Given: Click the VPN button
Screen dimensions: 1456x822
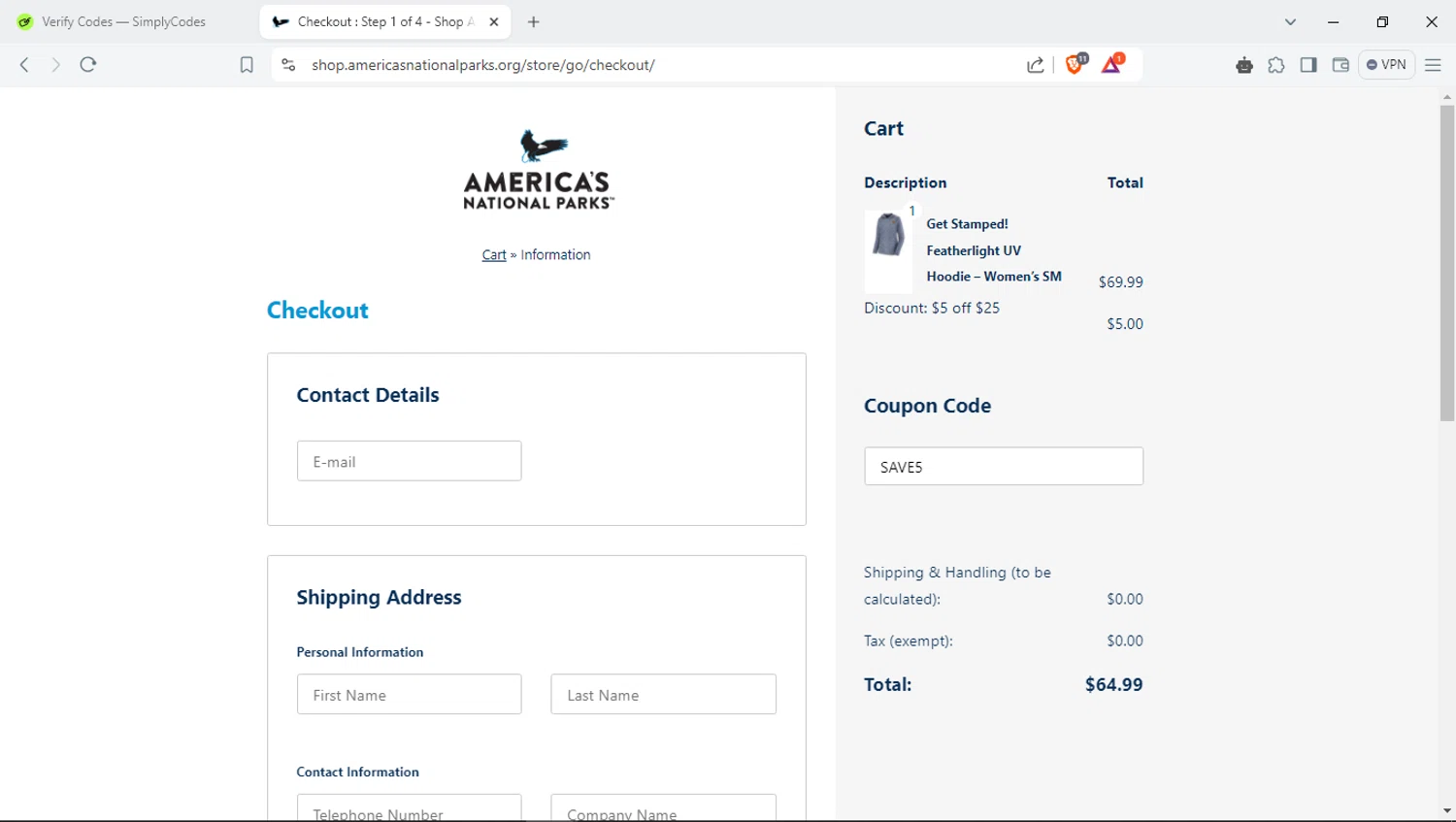Looking at the screenshot, I should tap(1386, 65).
